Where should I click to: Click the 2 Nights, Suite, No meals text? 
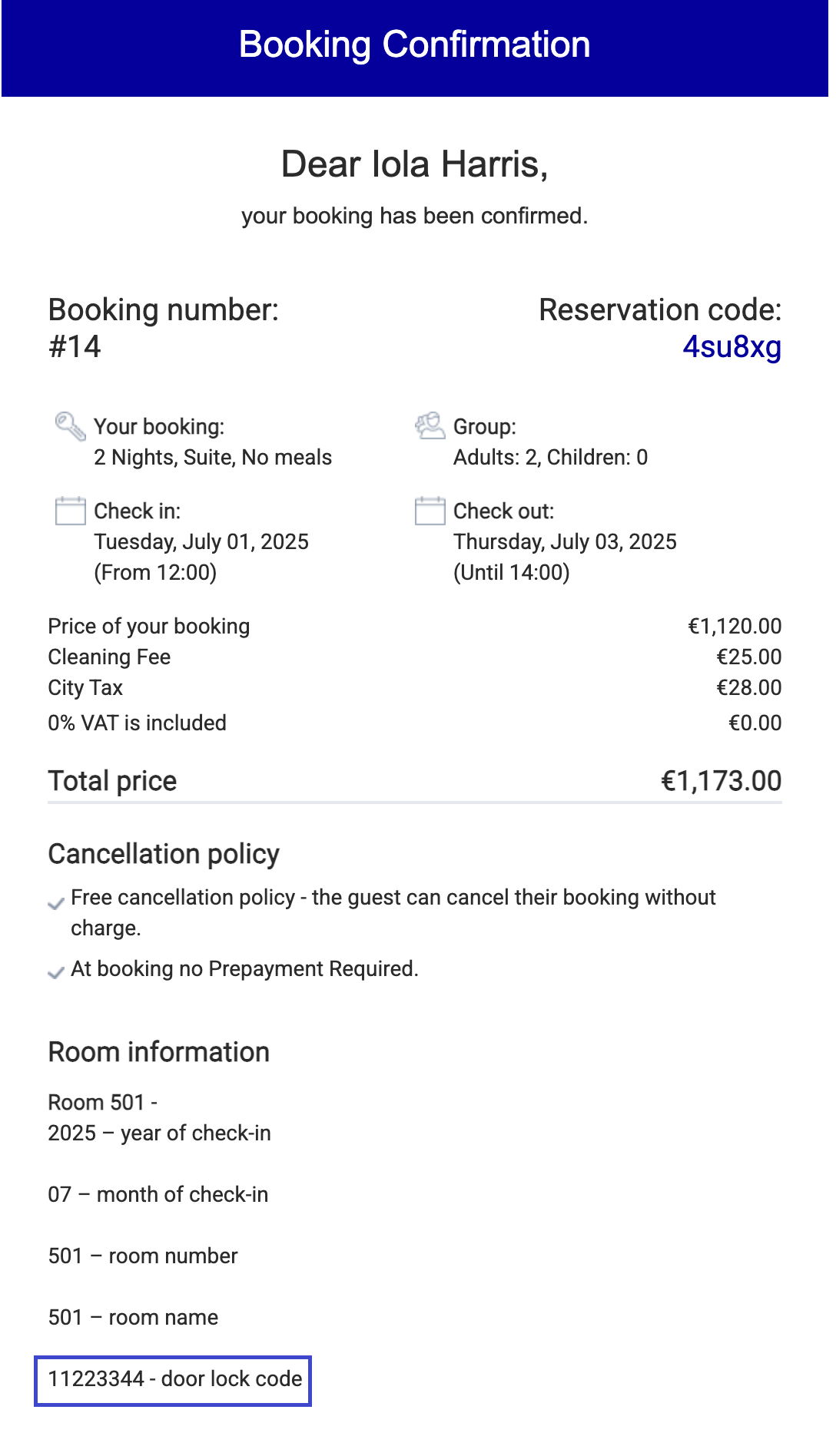pyautogui.click(x=213, y=457)
